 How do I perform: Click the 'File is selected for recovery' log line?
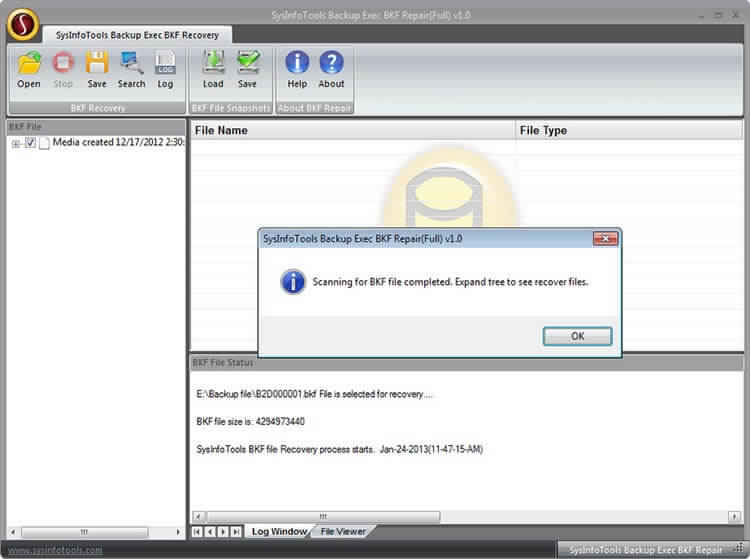tap(314, 394)
